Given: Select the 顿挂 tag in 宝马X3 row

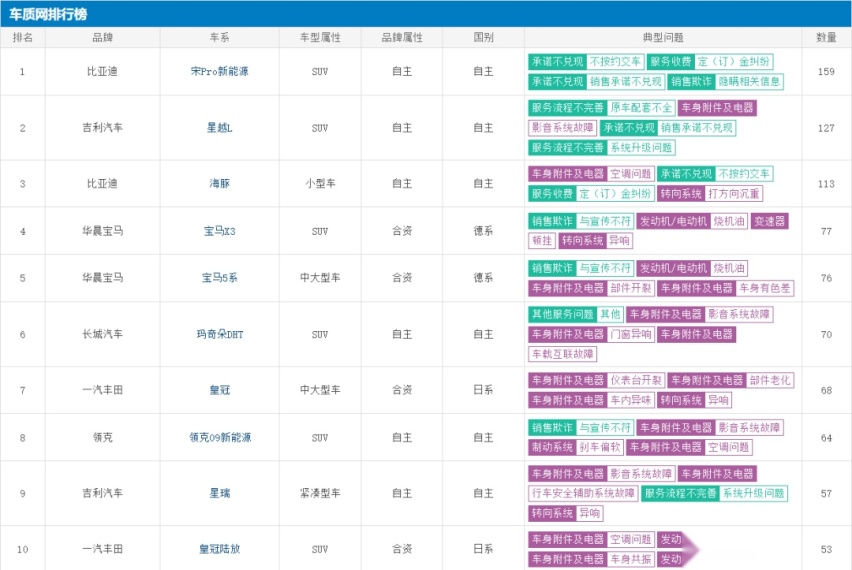Looking at the screenshot, I should click(542, 240).
